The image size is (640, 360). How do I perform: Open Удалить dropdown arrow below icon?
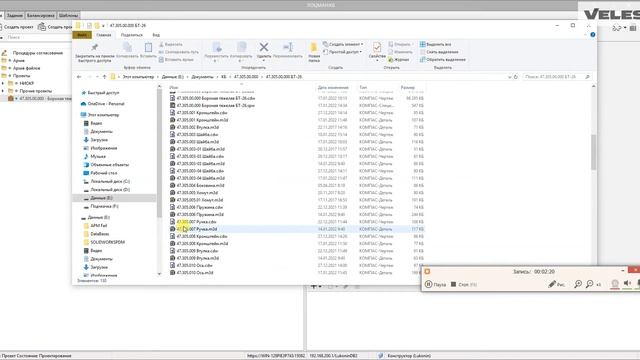point(264,61)
